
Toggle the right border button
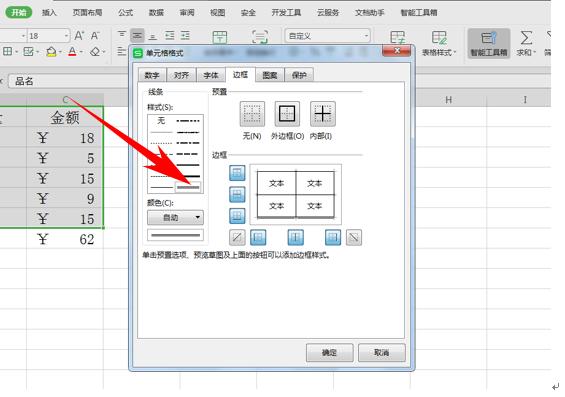point(333,237)
